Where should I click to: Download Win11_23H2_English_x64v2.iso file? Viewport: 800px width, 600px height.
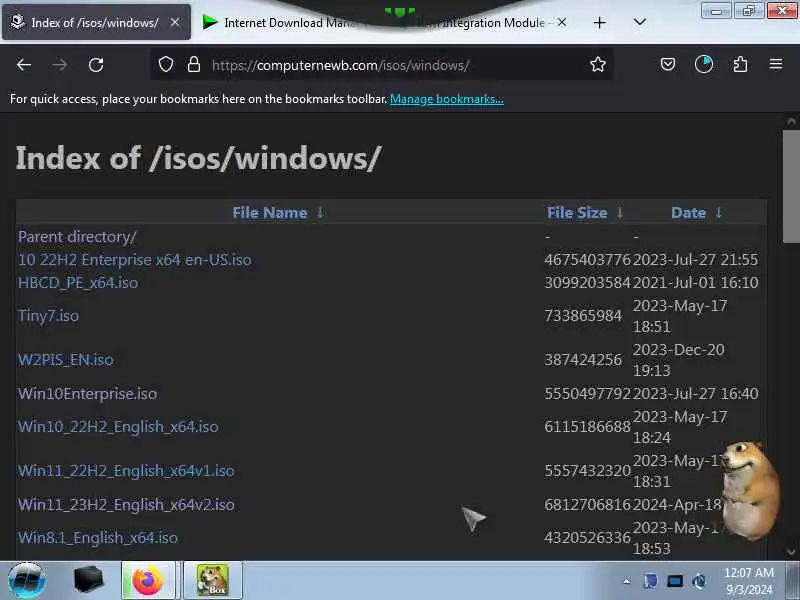[126, 505]
